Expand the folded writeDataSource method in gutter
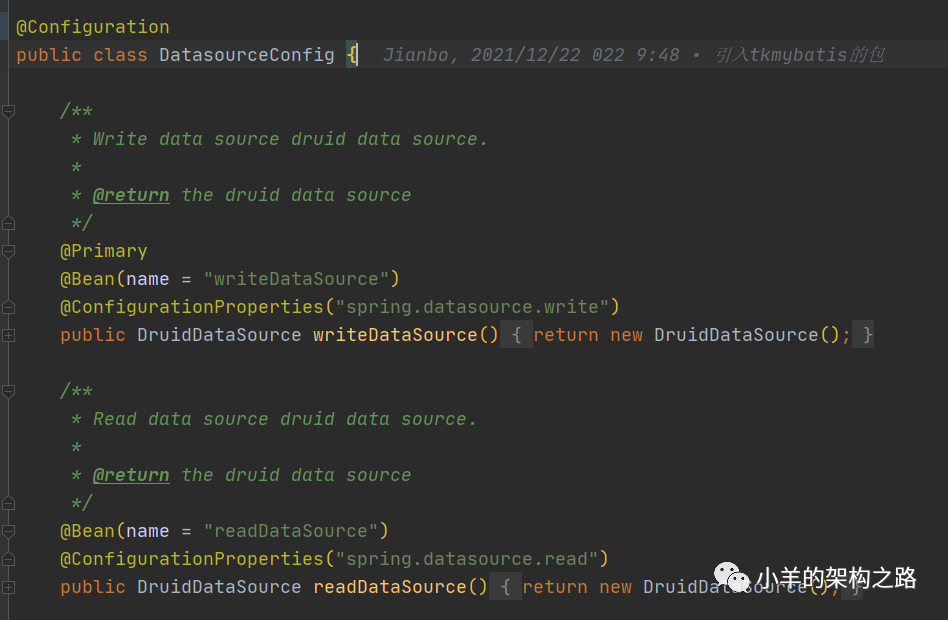The image size is (948, 620). tap(9, 335)
